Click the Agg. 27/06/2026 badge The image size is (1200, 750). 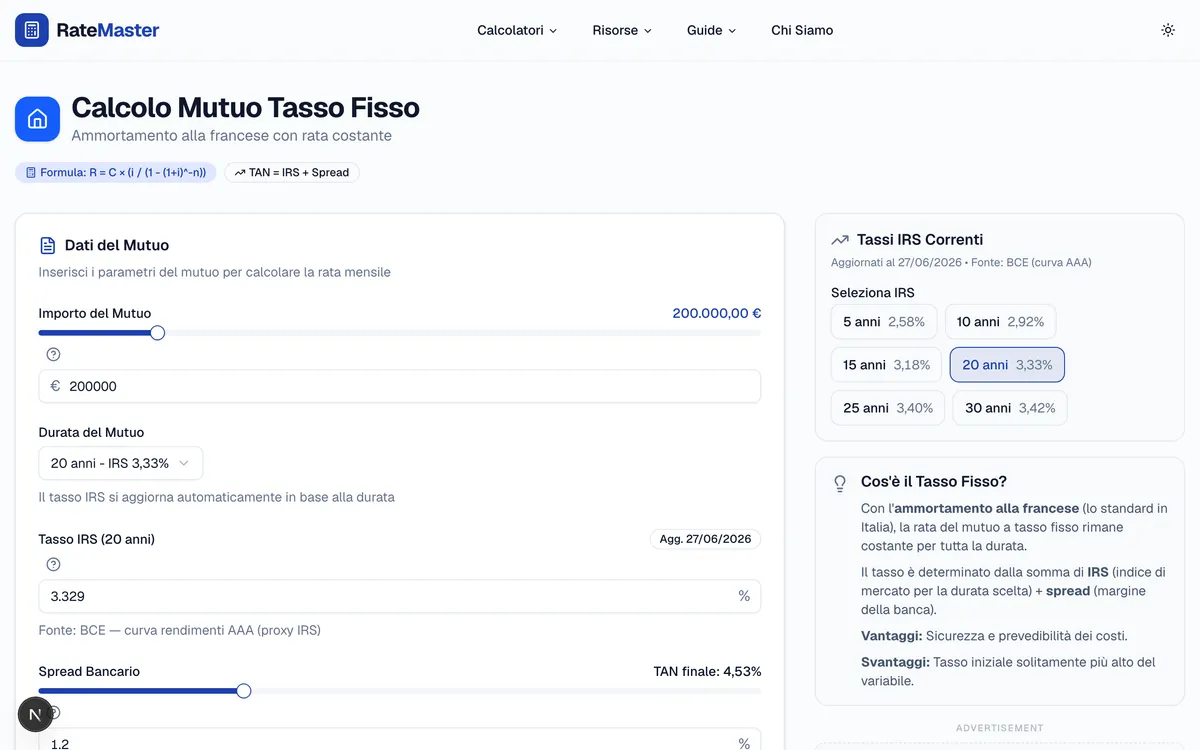pos(705,539)
